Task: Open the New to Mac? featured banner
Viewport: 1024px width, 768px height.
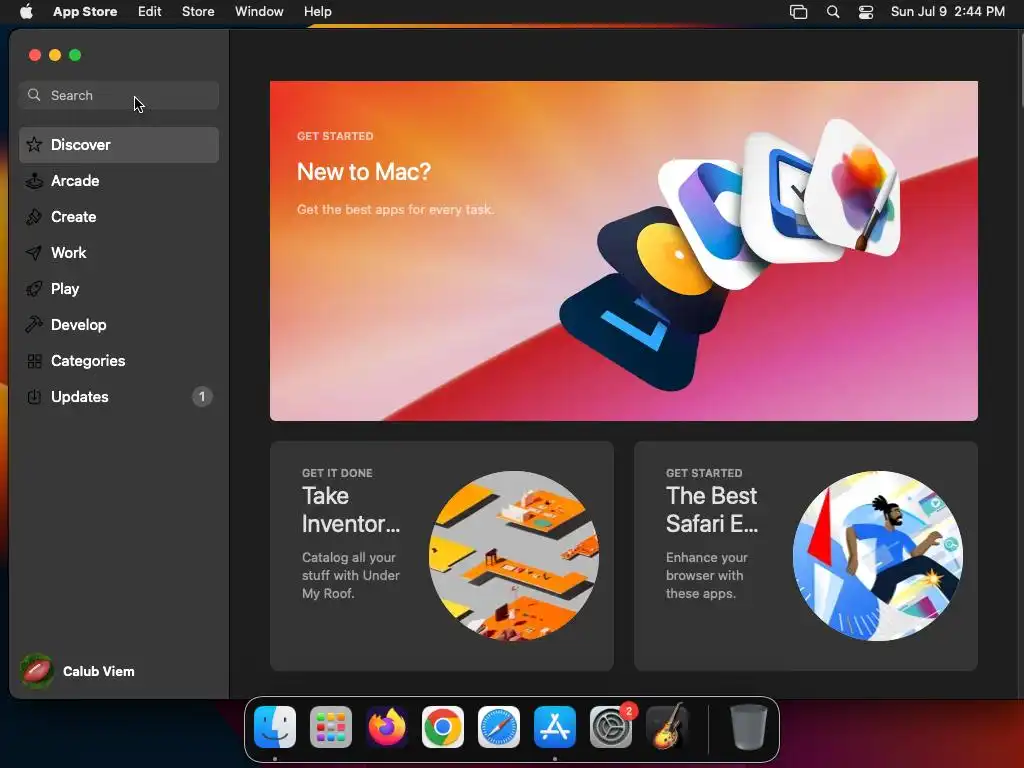Action: 624,251
